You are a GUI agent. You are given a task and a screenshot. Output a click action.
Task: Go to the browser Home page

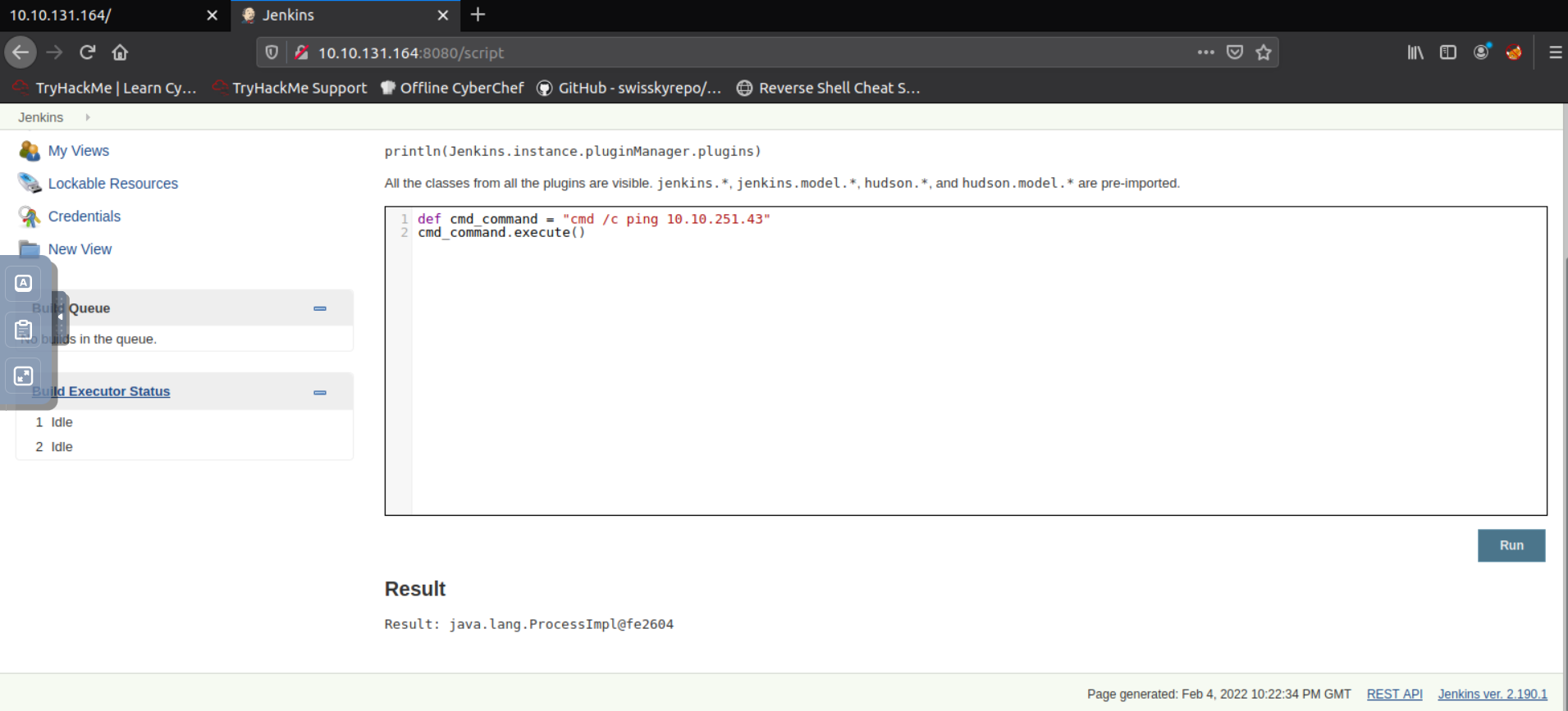click(x=120, y=52)
